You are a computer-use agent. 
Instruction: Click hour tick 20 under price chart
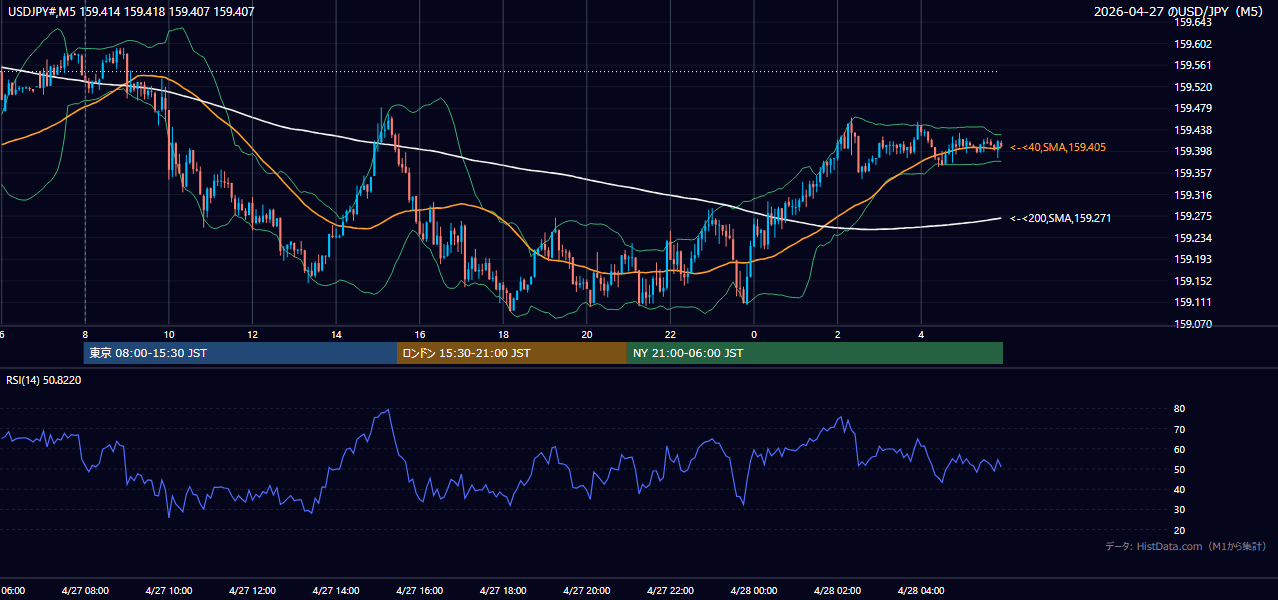(x=587, y=335)
